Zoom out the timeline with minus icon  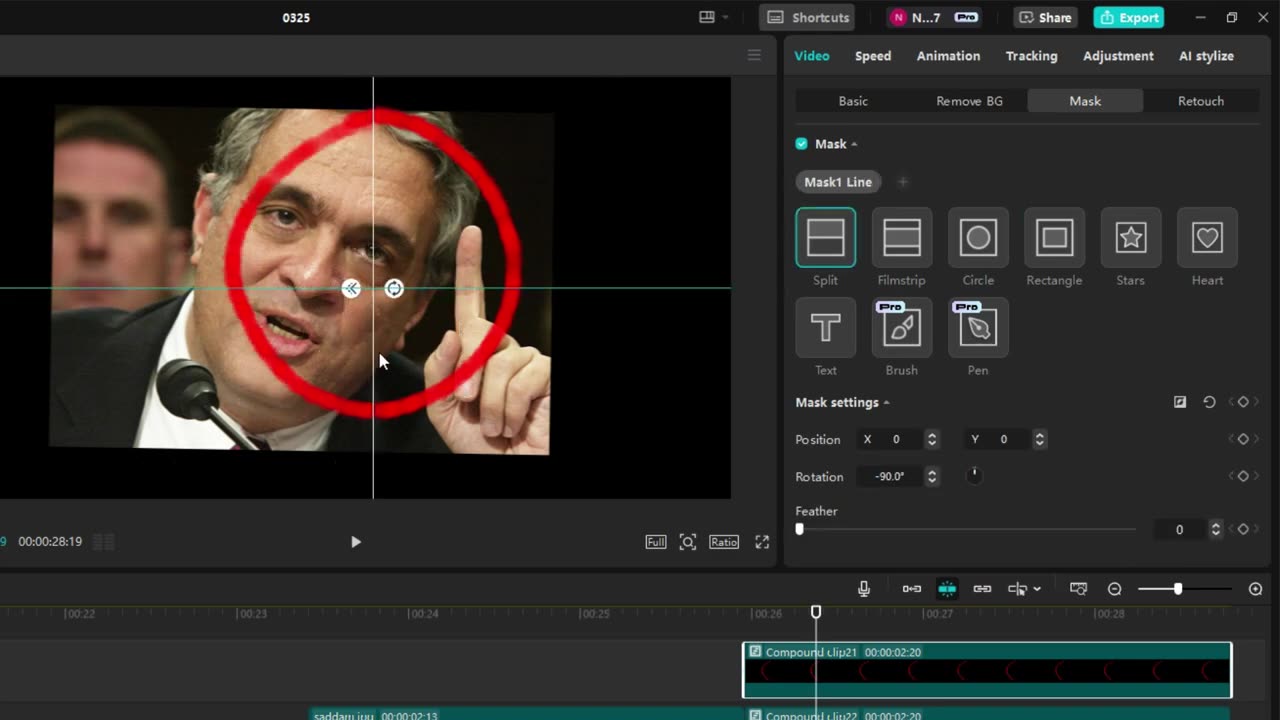coord(1115,589)
